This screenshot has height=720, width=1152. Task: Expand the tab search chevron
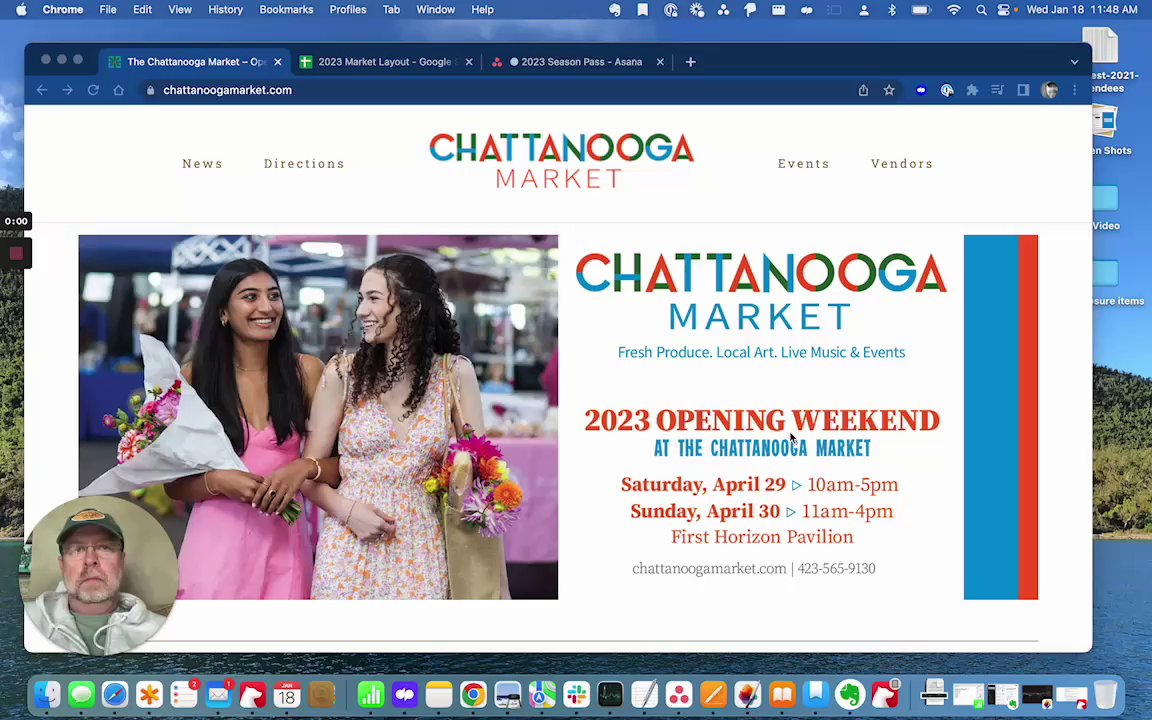click(x=1074, y=62)
